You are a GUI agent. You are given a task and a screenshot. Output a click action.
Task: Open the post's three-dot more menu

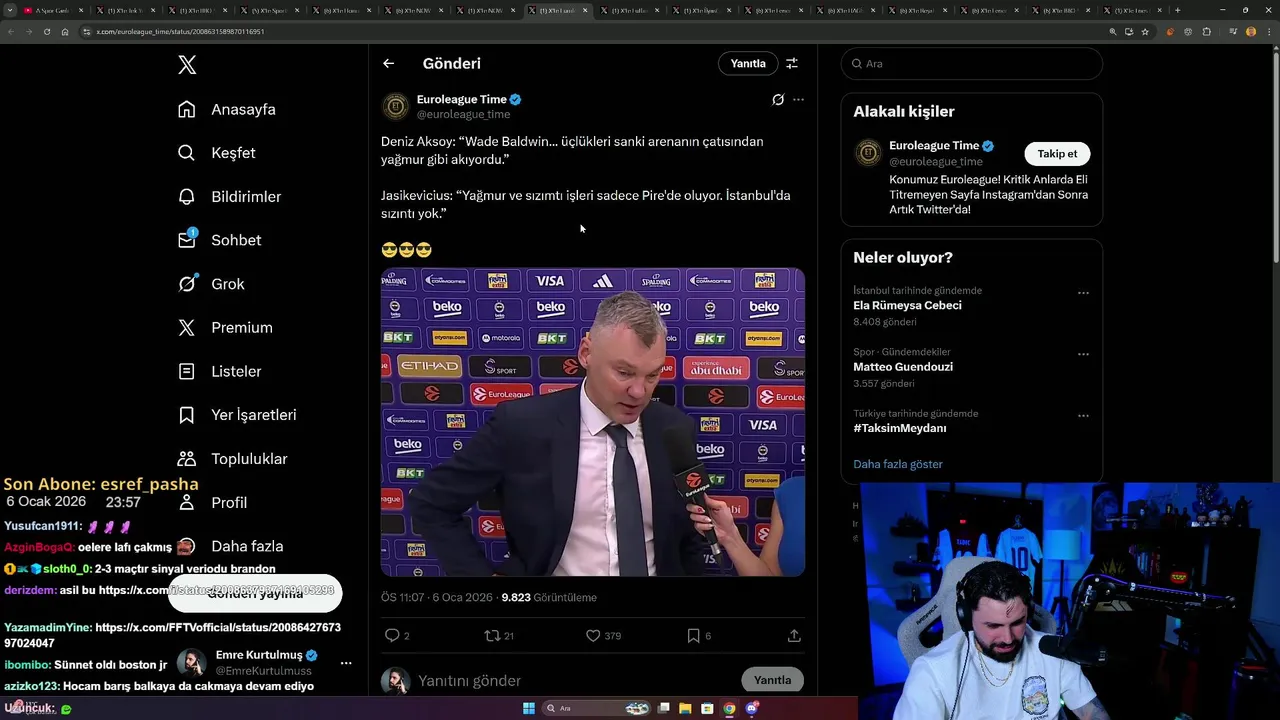point(798,99)
